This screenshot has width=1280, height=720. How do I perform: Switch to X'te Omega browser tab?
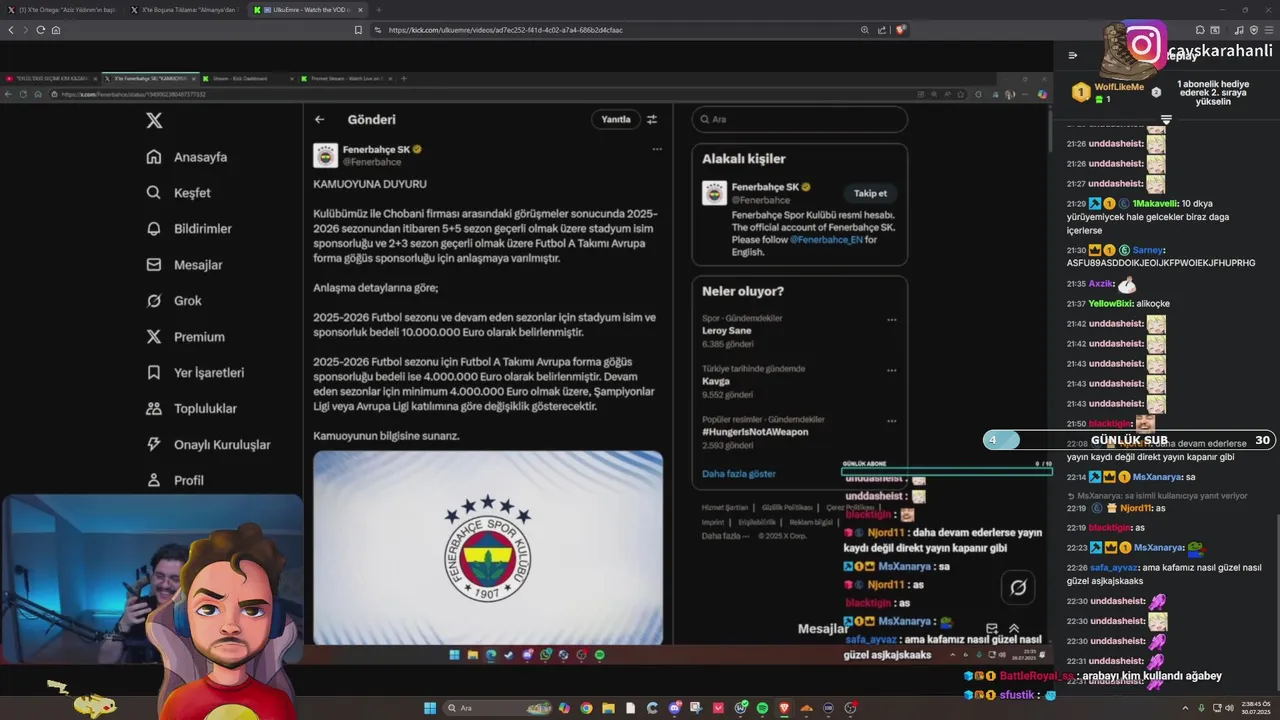tap(62, 9)
